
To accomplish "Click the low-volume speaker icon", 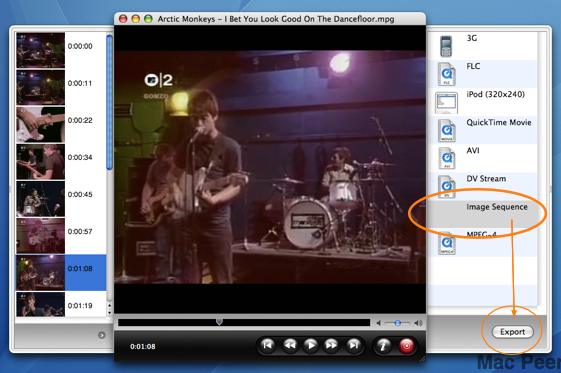I will [x=379, y=323].
